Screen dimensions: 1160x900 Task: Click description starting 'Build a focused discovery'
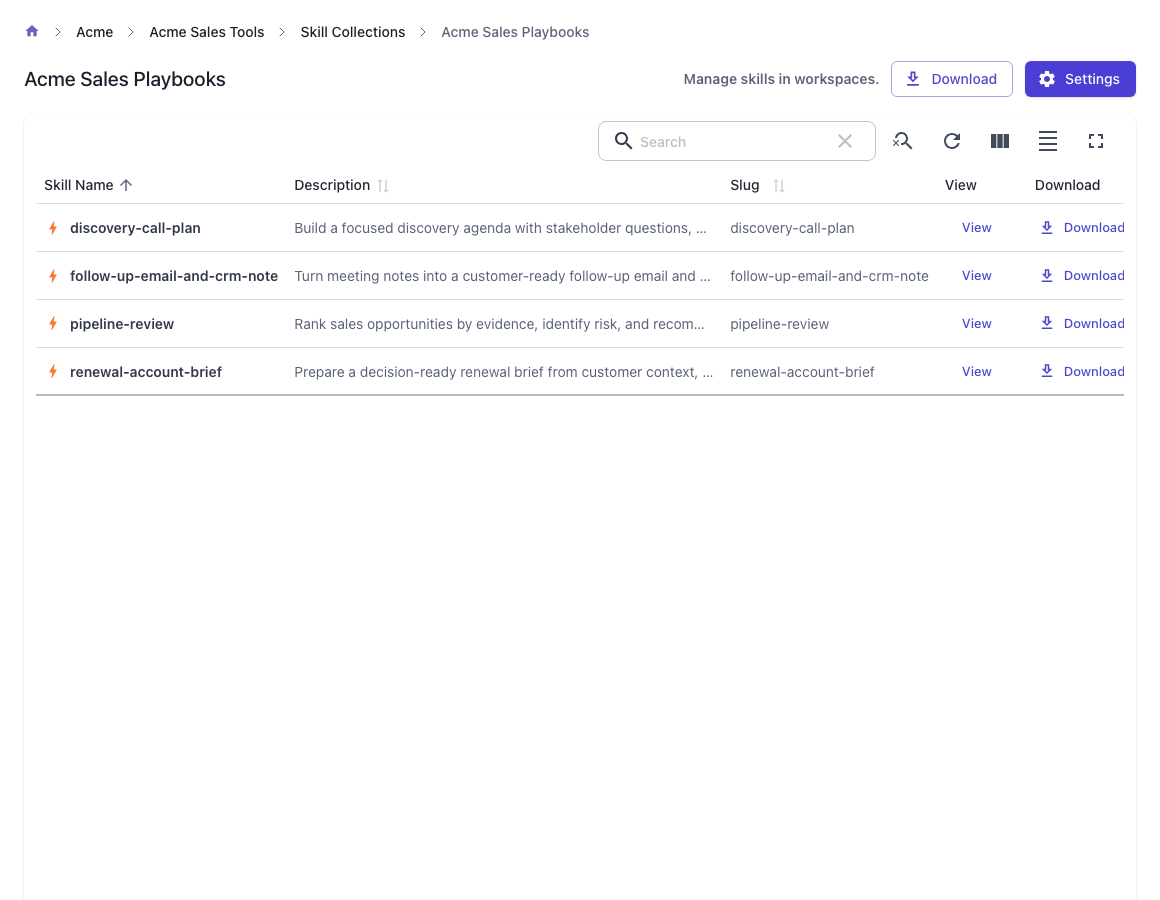click(x=500, y=228)
